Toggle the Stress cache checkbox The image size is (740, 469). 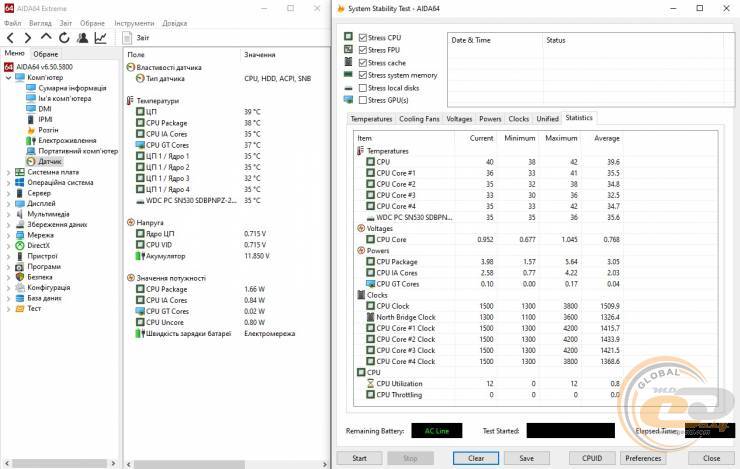tap(362, 63)
